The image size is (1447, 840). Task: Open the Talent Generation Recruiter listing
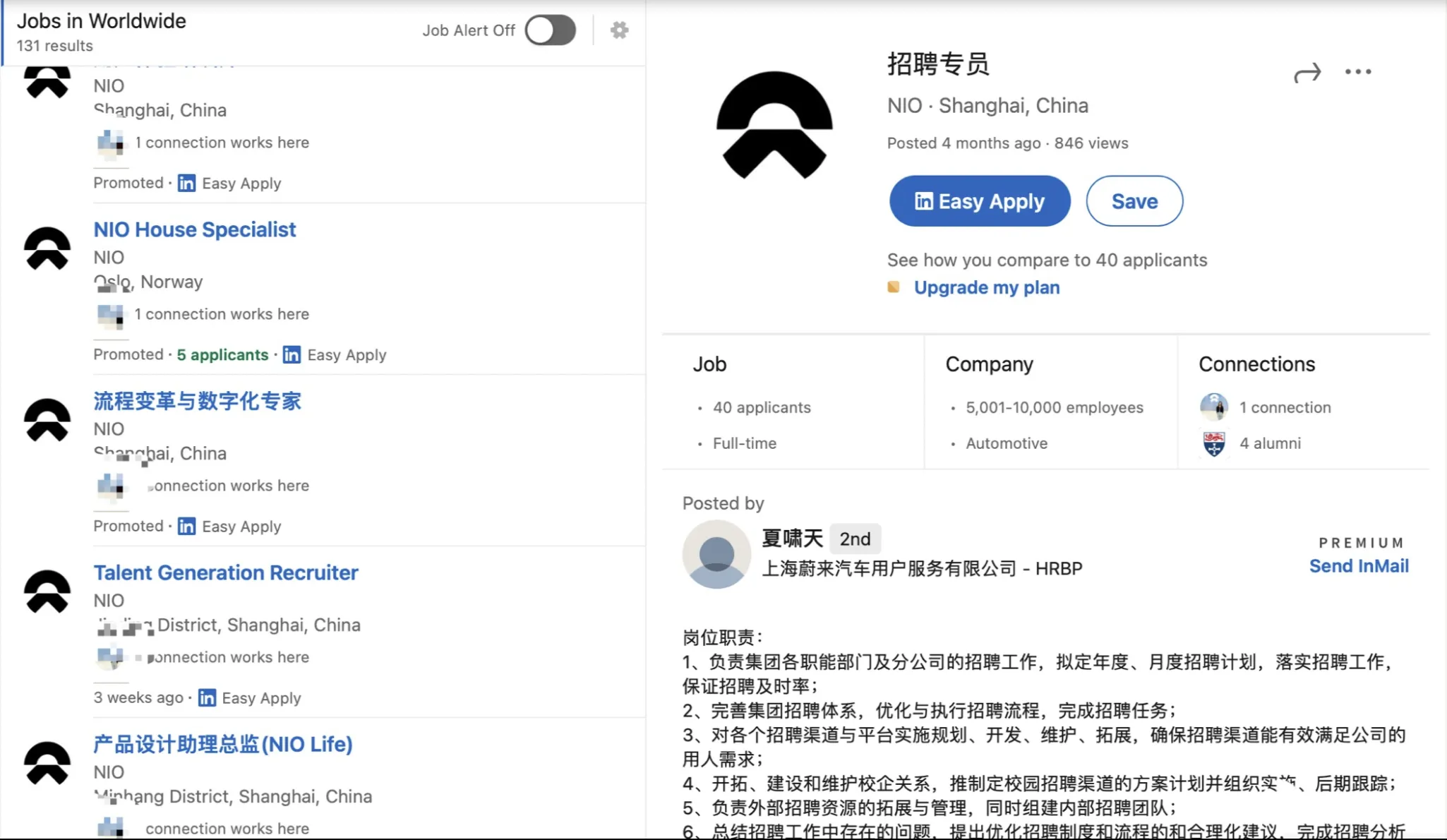point(226,572)
